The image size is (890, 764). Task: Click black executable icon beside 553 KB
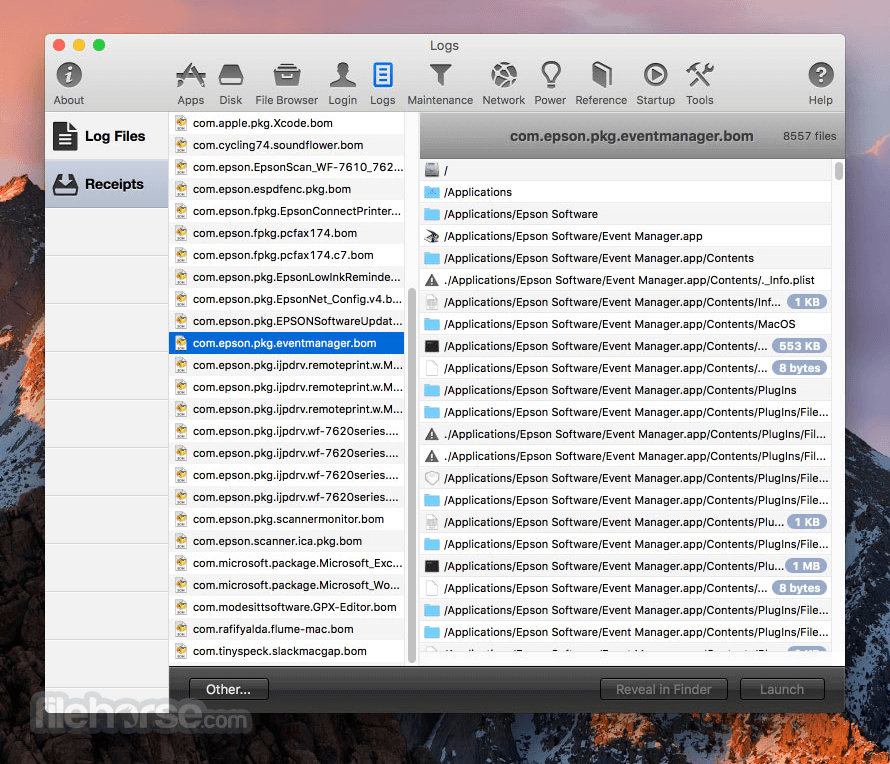pos(432,346)
